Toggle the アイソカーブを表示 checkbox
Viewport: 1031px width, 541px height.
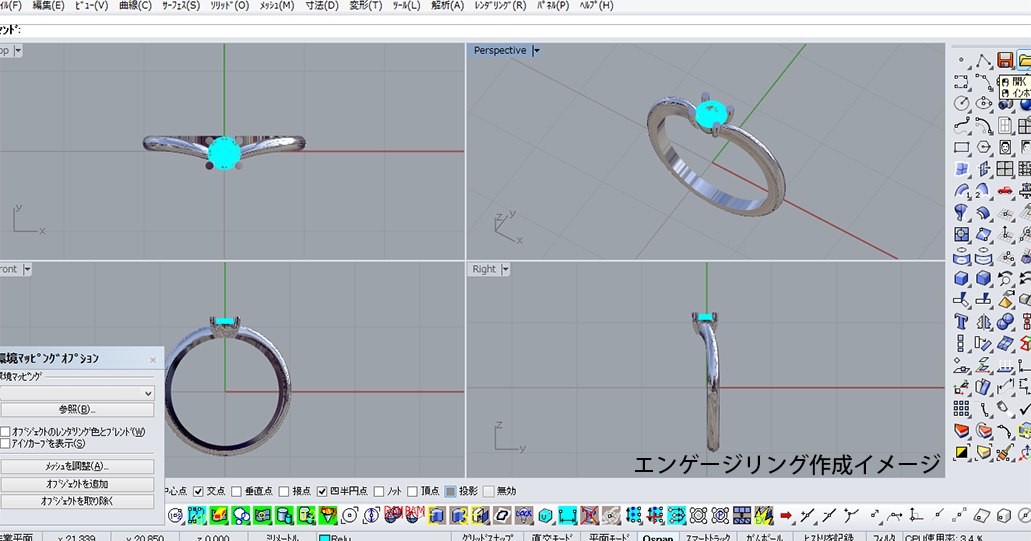[x=5, y=443]
